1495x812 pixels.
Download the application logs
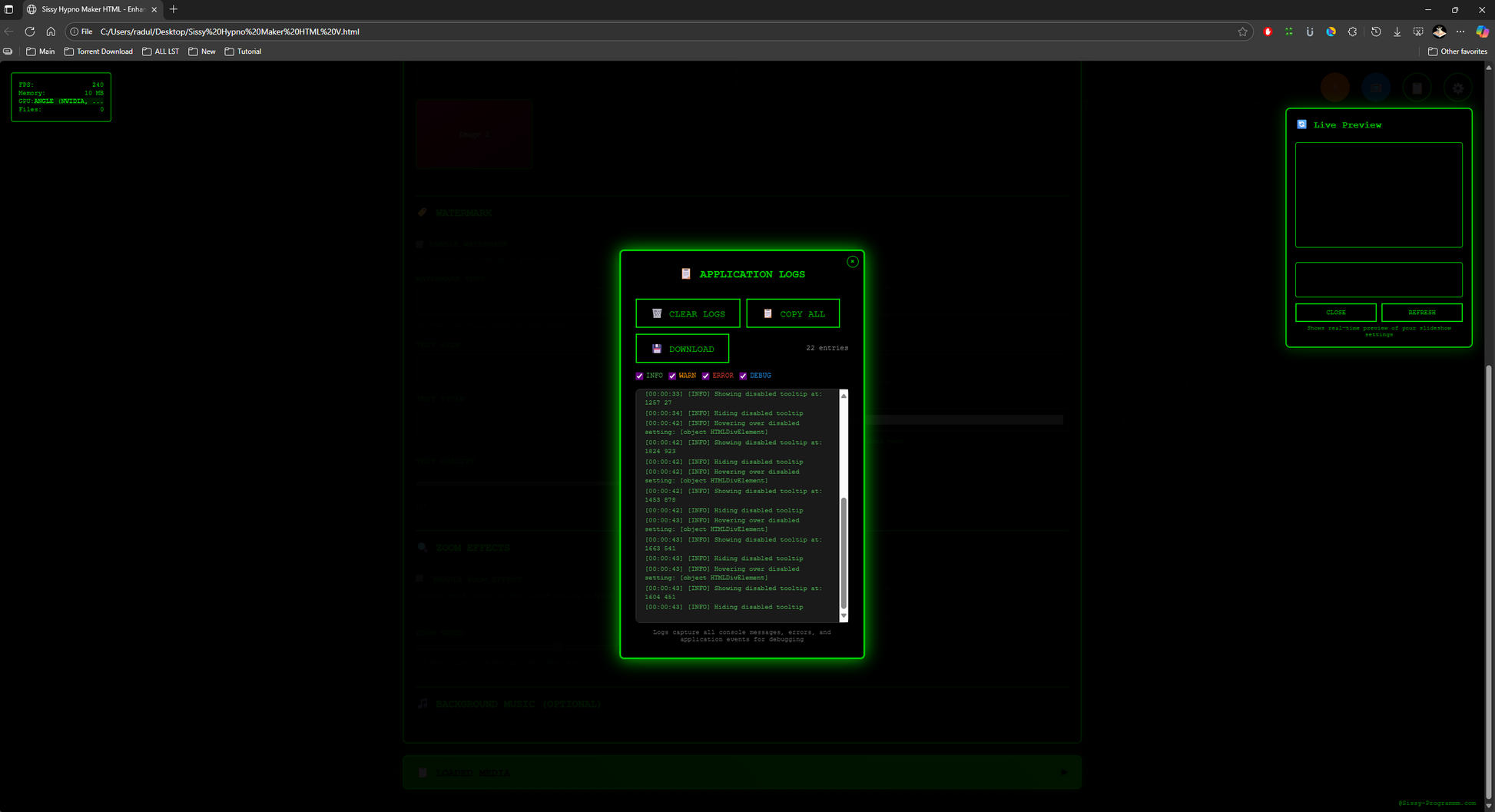click(x=682, y=349)
